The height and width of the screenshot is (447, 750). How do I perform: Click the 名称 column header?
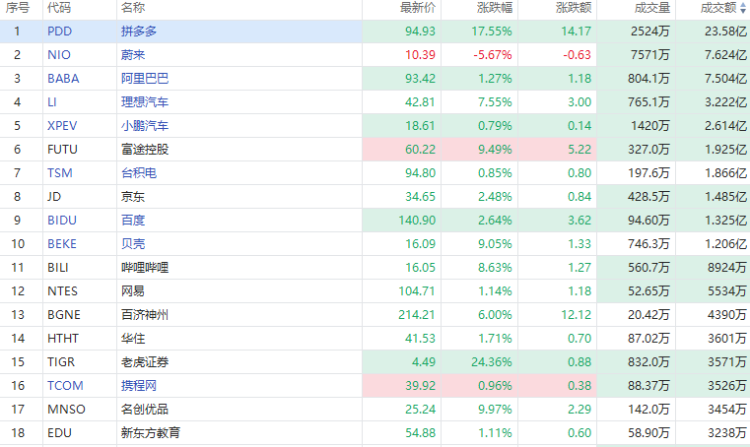pos(133,8)
